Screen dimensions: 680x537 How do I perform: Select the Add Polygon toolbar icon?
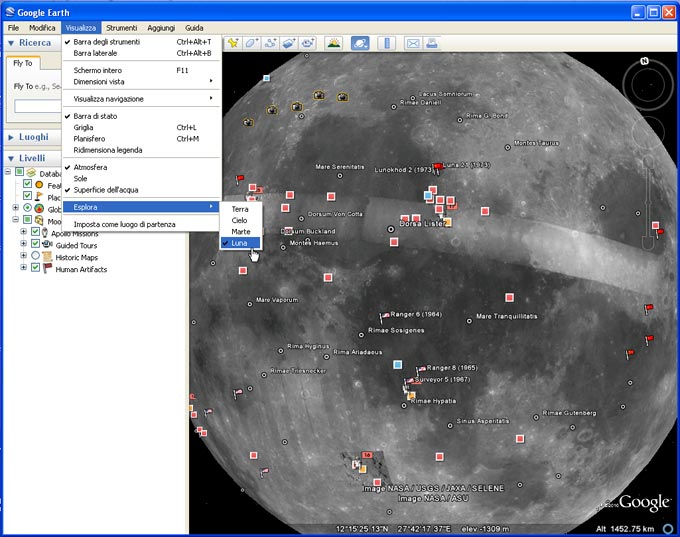tap(252, 43)
